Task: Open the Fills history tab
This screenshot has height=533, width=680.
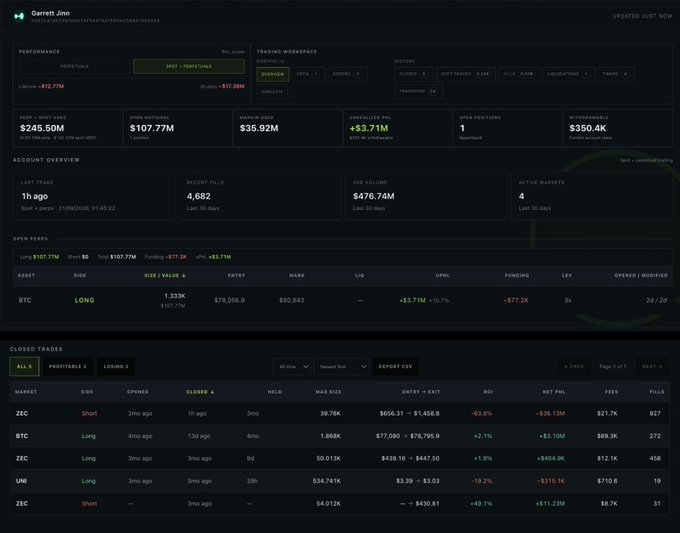Action: 518,74
